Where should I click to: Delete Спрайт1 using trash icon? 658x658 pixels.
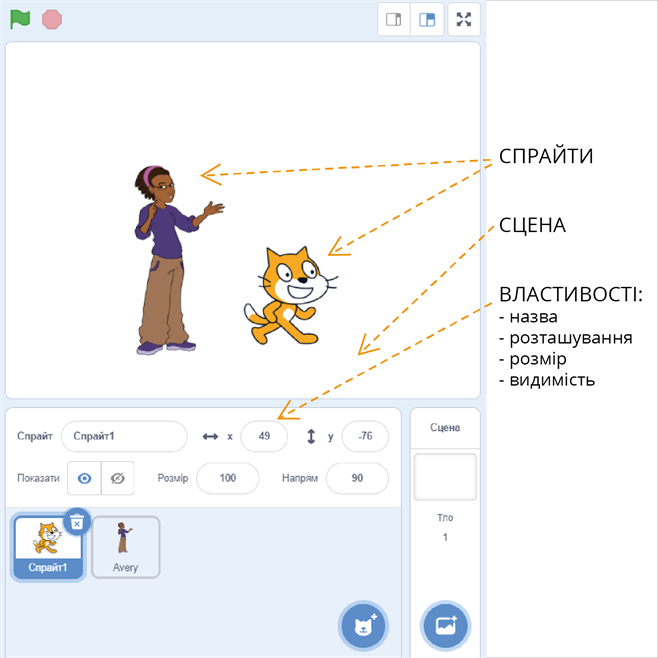click(x=77, y=521)
